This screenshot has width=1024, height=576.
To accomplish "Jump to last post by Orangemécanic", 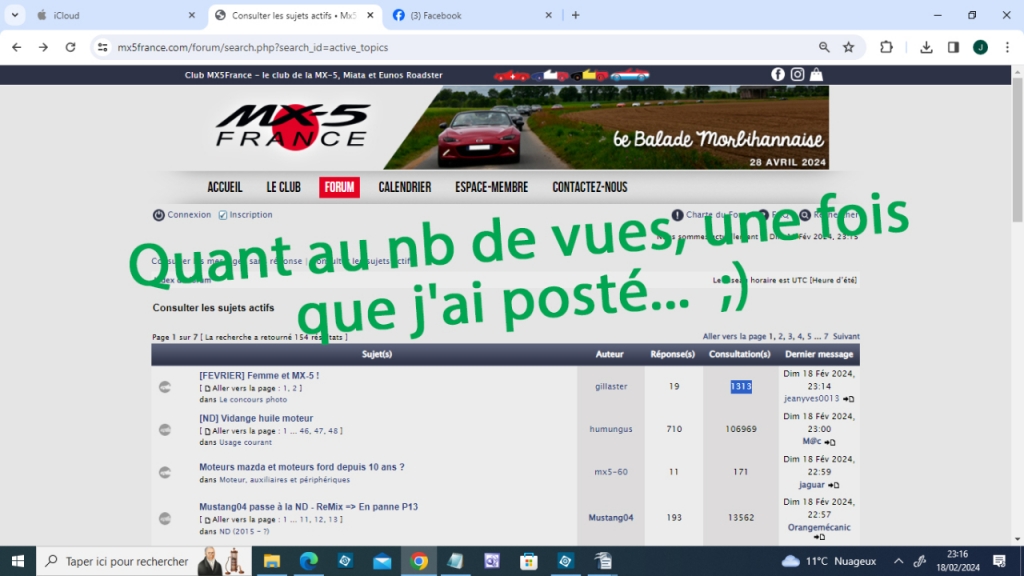I will pyautogui.click(x=819, y=537).
